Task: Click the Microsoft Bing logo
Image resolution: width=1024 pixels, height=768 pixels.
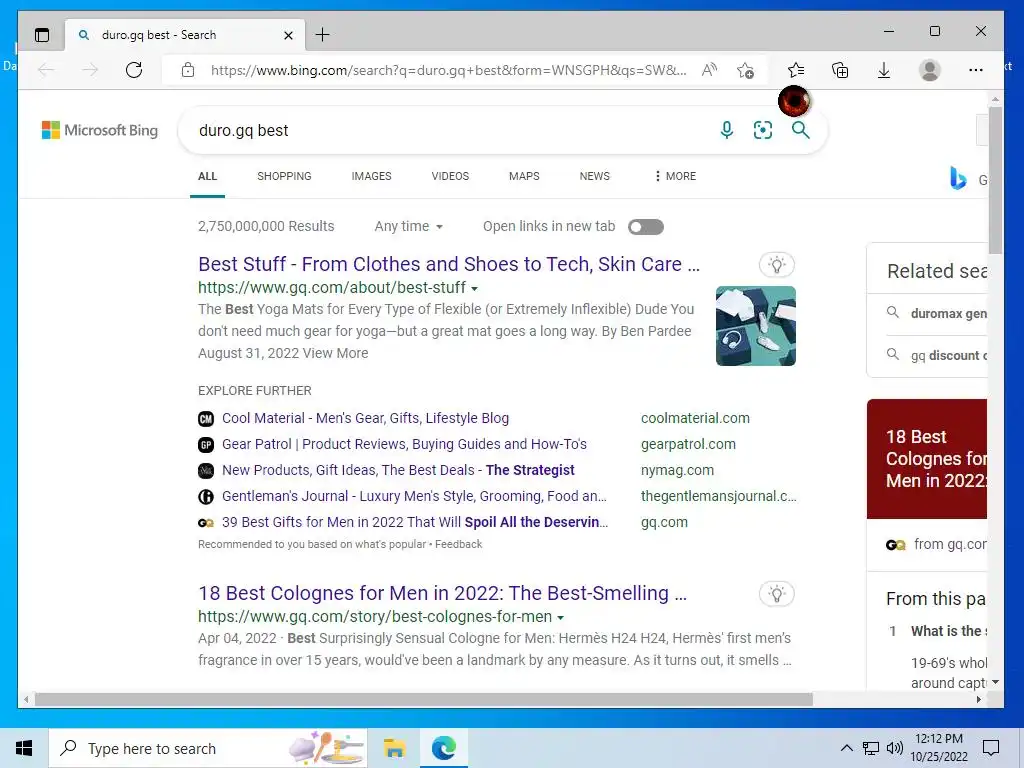Action: click(100, 130)
